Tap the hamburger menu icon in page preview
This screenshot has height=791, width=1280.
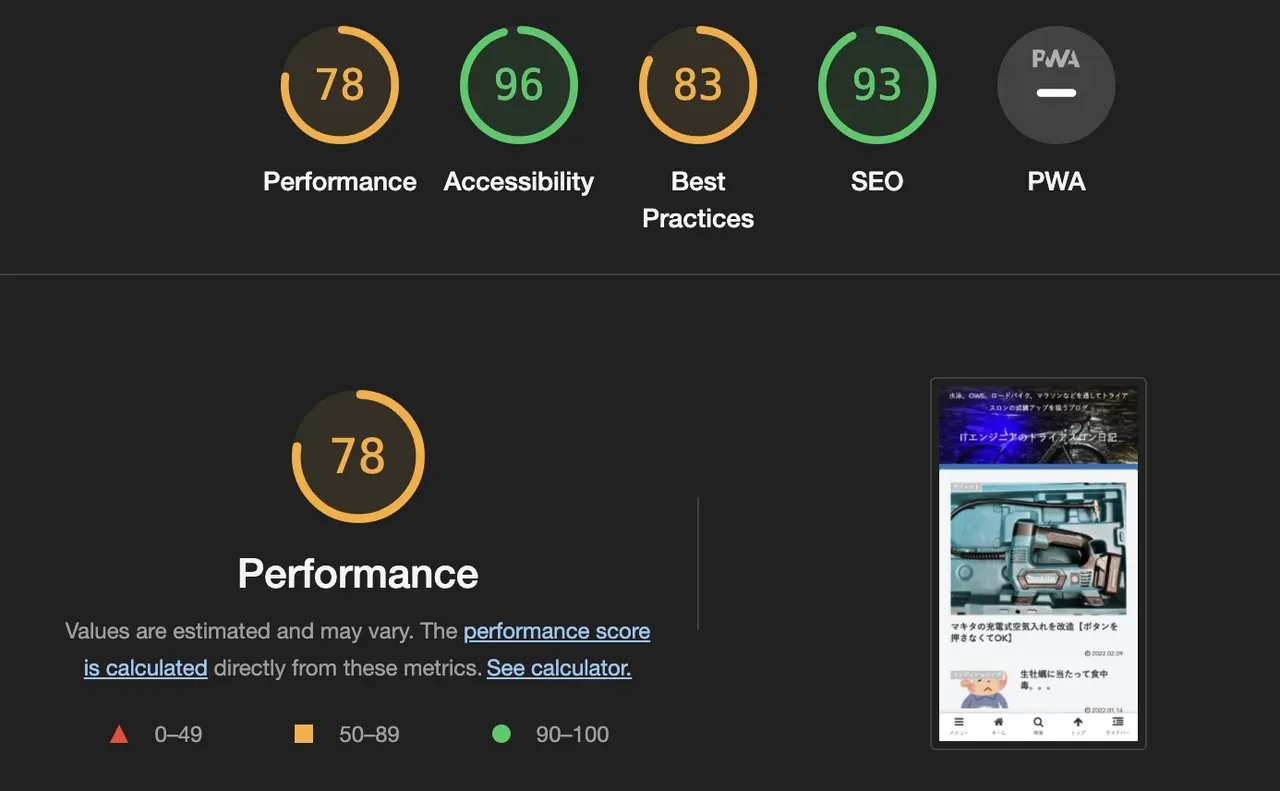959,723
